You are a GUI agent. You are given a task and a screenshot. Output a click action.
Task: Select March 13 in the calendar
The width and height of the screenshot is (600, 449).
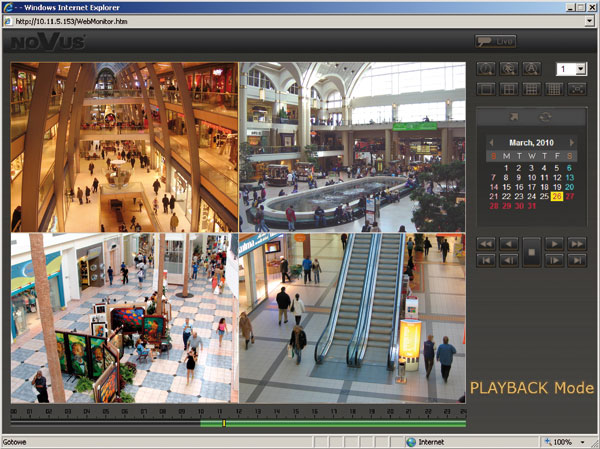[x=570, y=177]
